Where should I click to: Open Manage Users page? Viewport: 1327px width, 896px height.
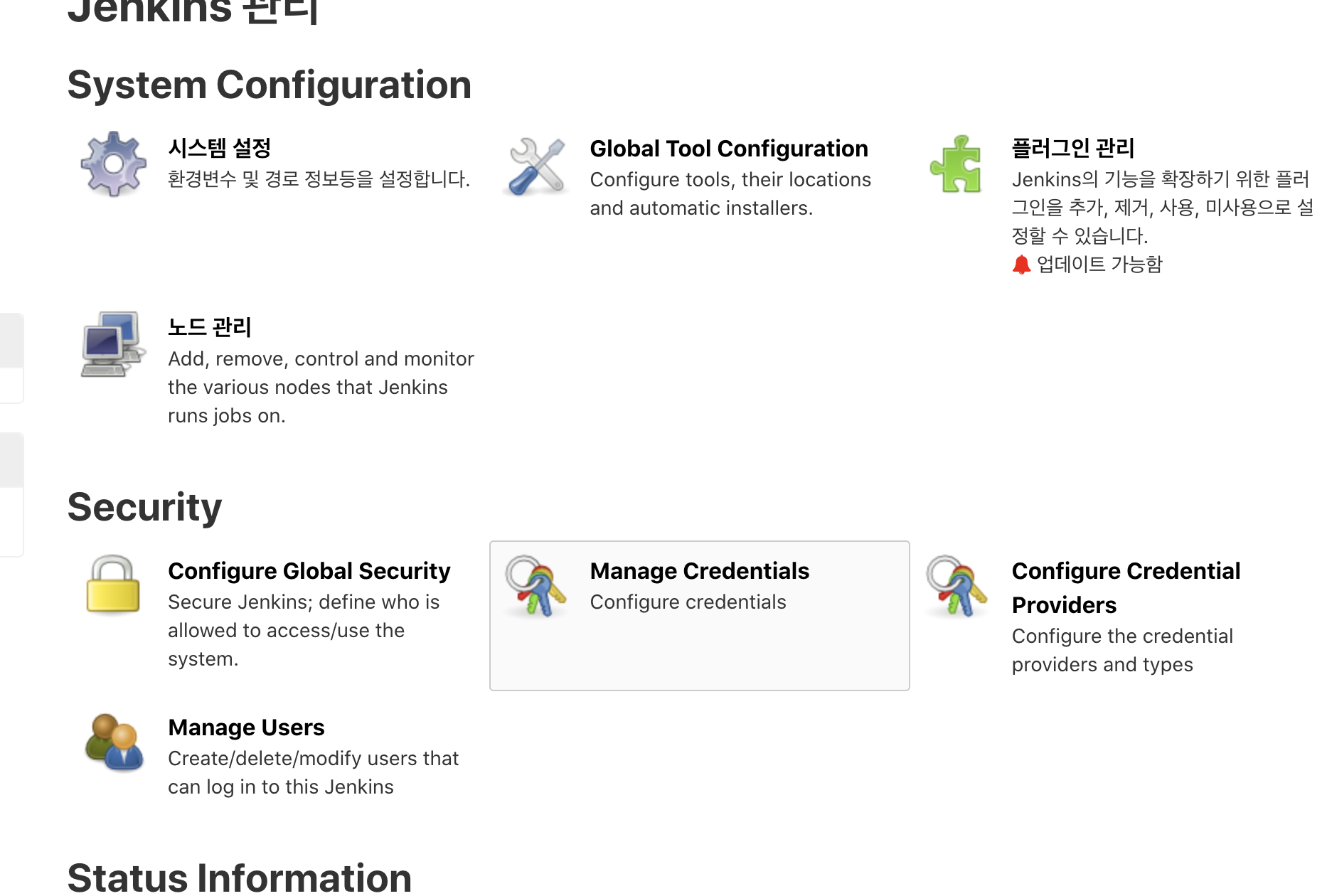click(246, 727)
